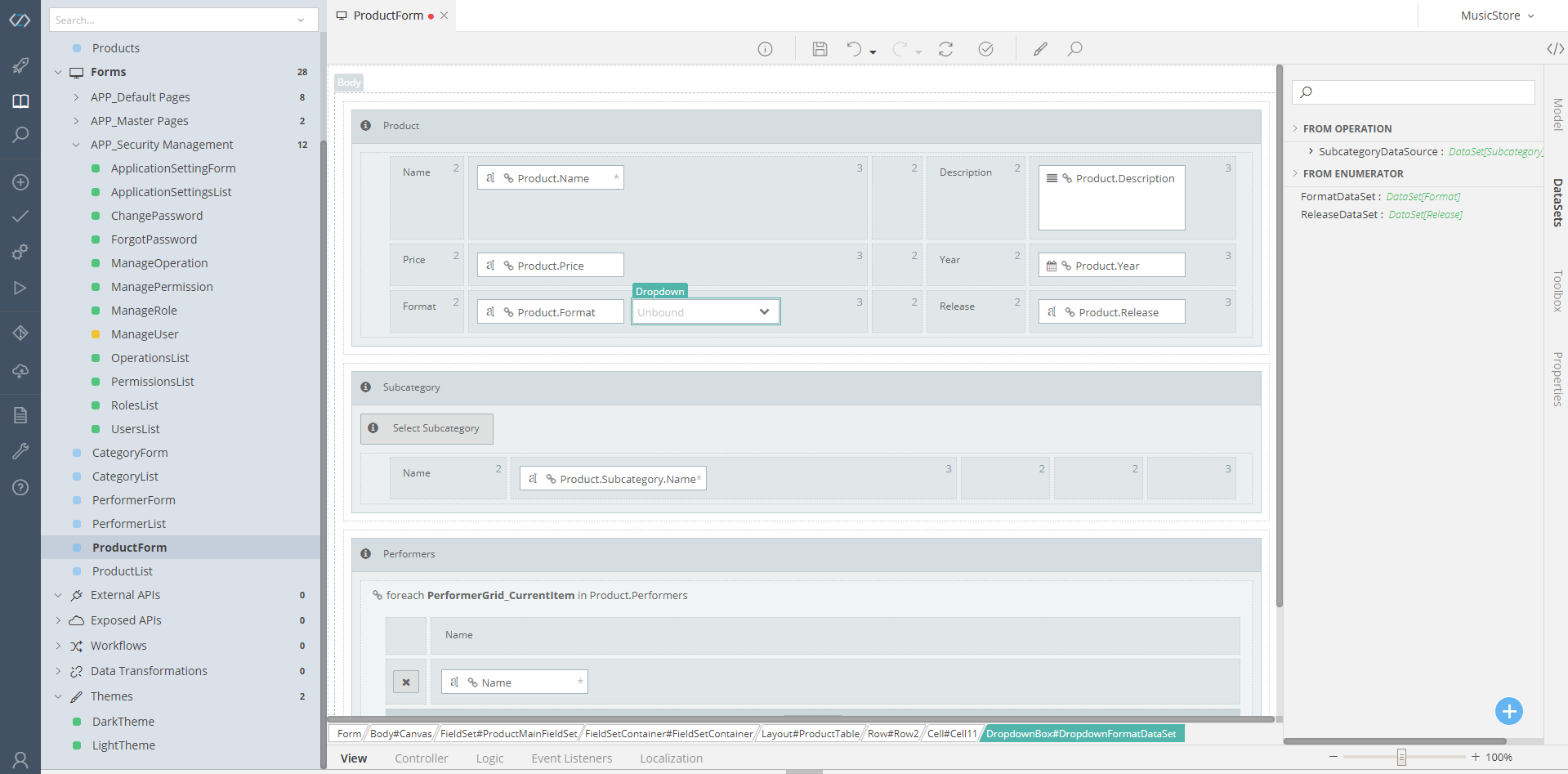Undo the last change using the undo icon
This screenshot has height=774, width=1568.
pos(855,48)
